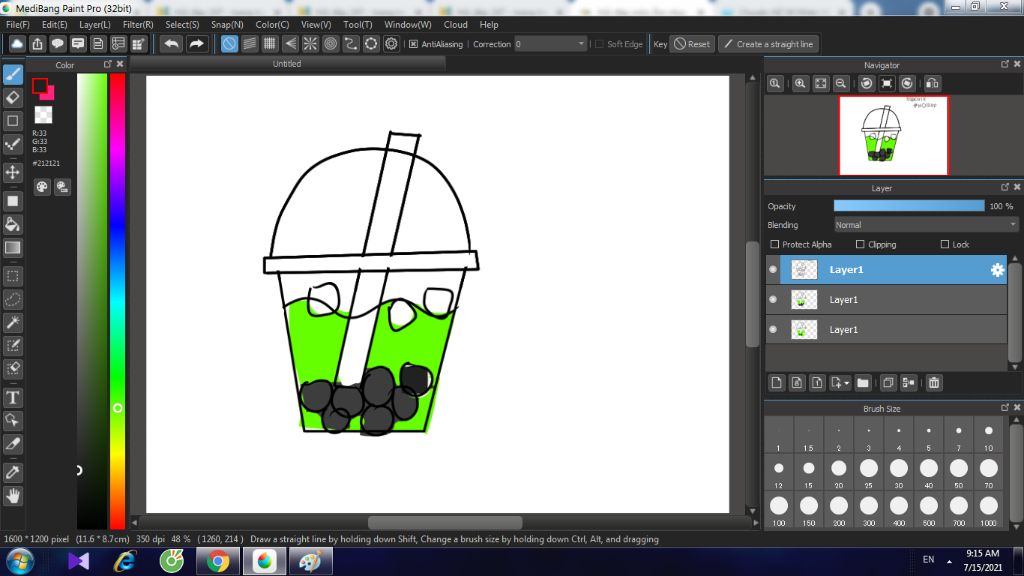Expand the Correction value dropdown
Screen dimensions: 1024x576
(582, 44)
